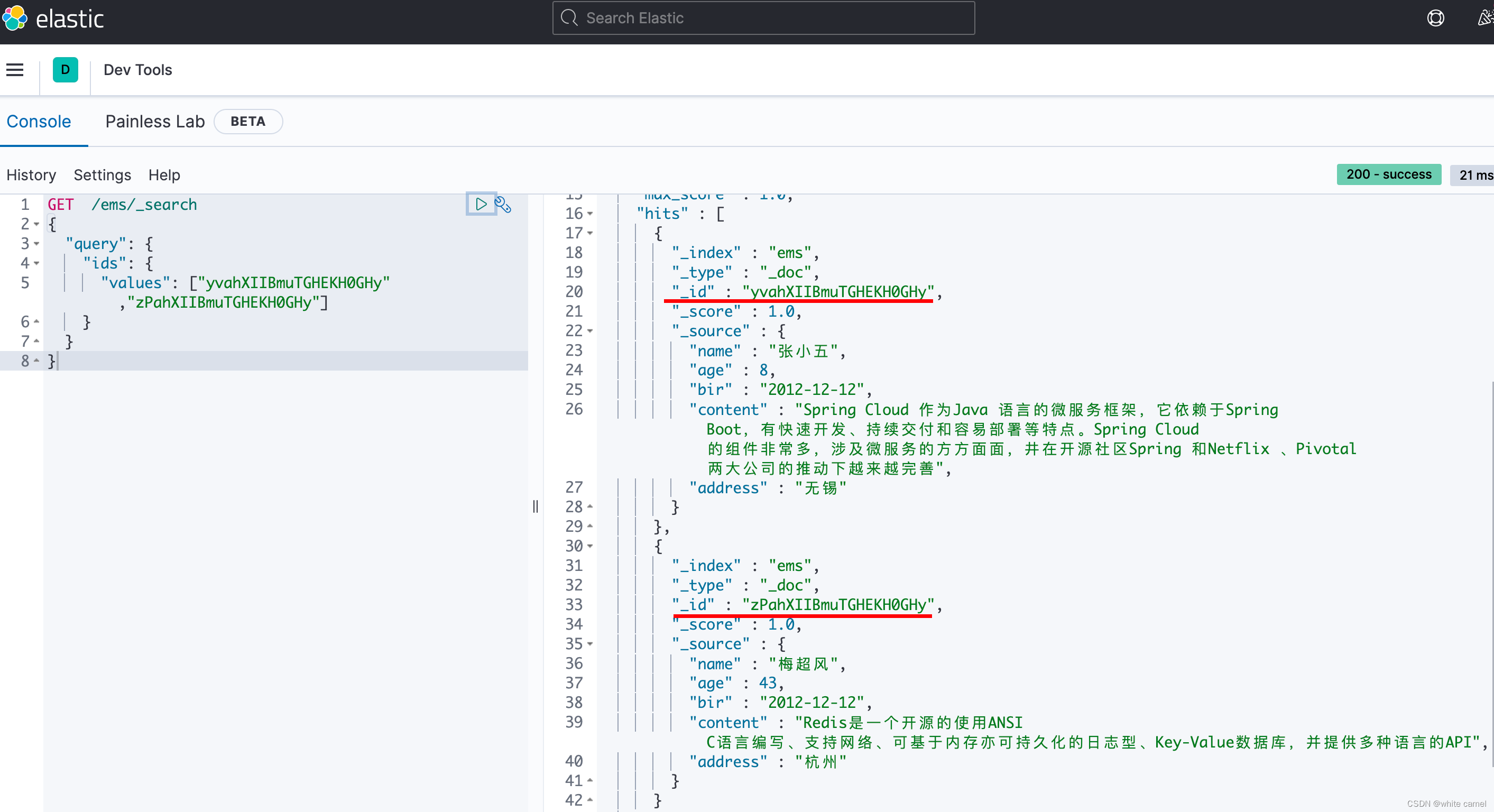Select the Console tab
The height and width of the screenshot is (812, 1494).
[38, 121]
